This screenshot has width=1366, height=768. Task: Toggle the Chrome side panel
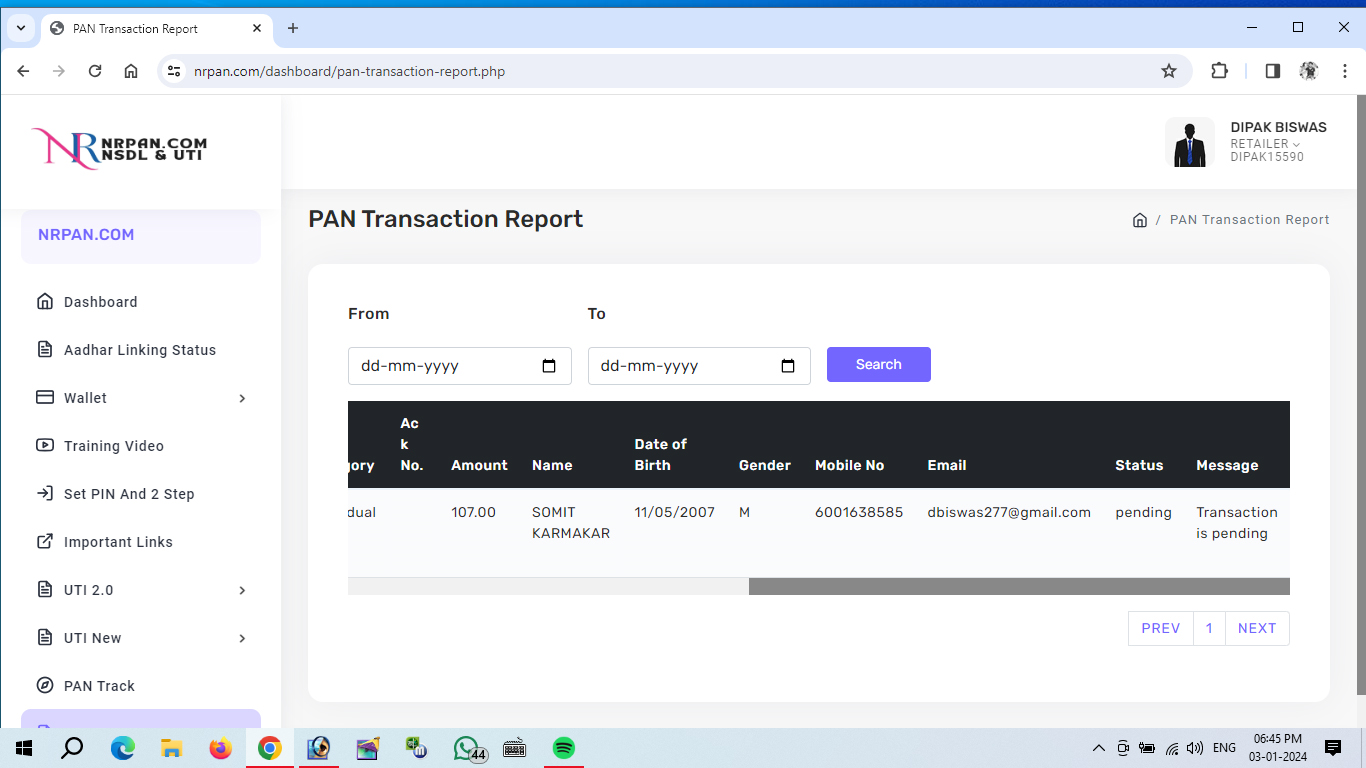click(x=1272, y=71)
